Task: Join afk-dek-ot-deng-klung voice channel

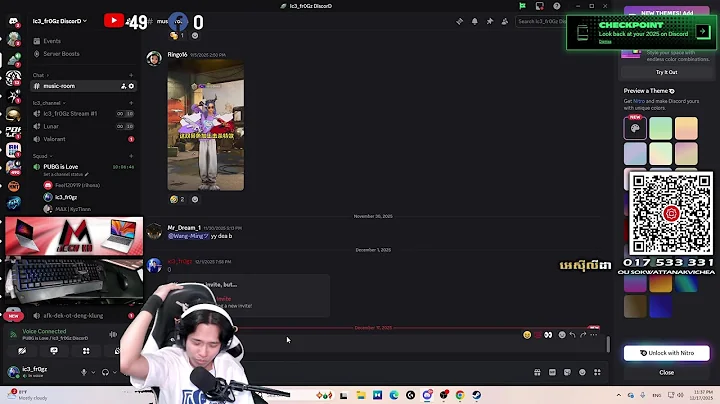Action: click(x=73, y=315)
